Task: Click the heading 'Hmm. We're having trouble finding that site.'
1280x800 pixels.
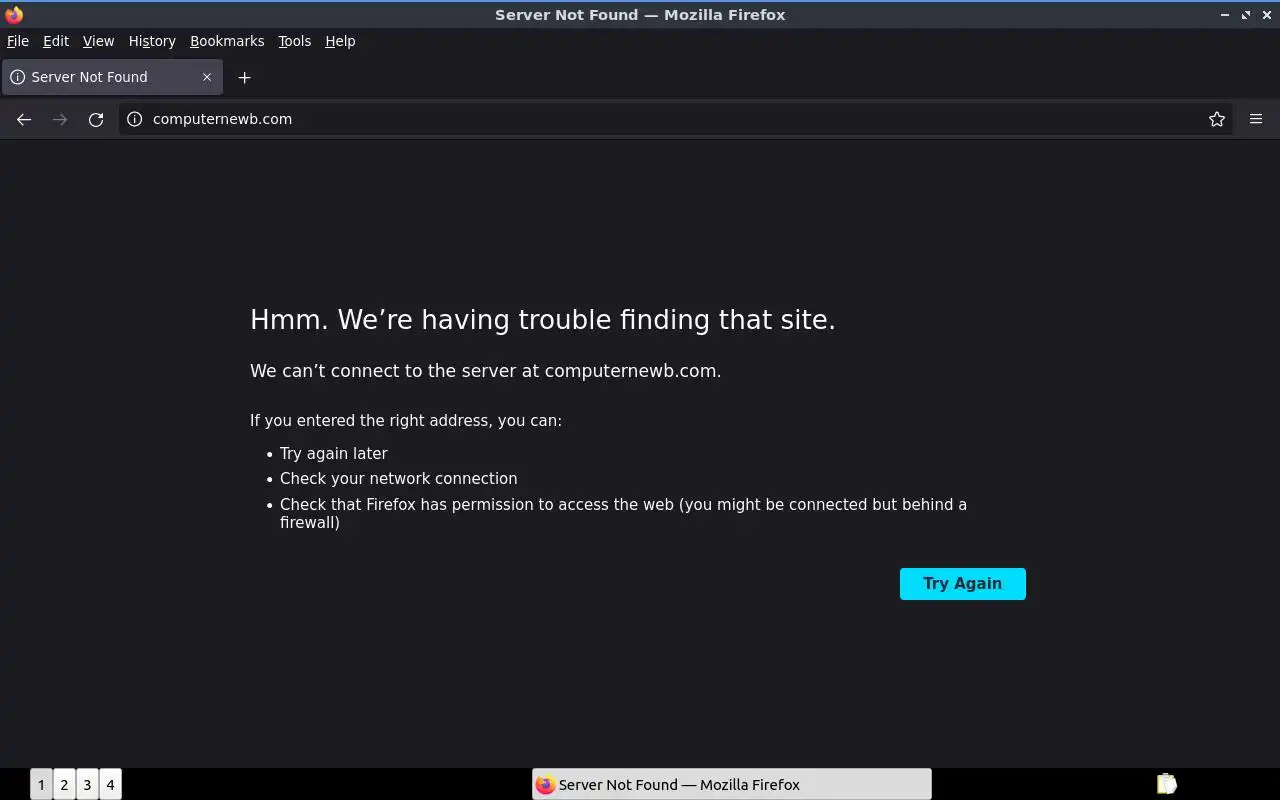Action: [x=543, y=320]
